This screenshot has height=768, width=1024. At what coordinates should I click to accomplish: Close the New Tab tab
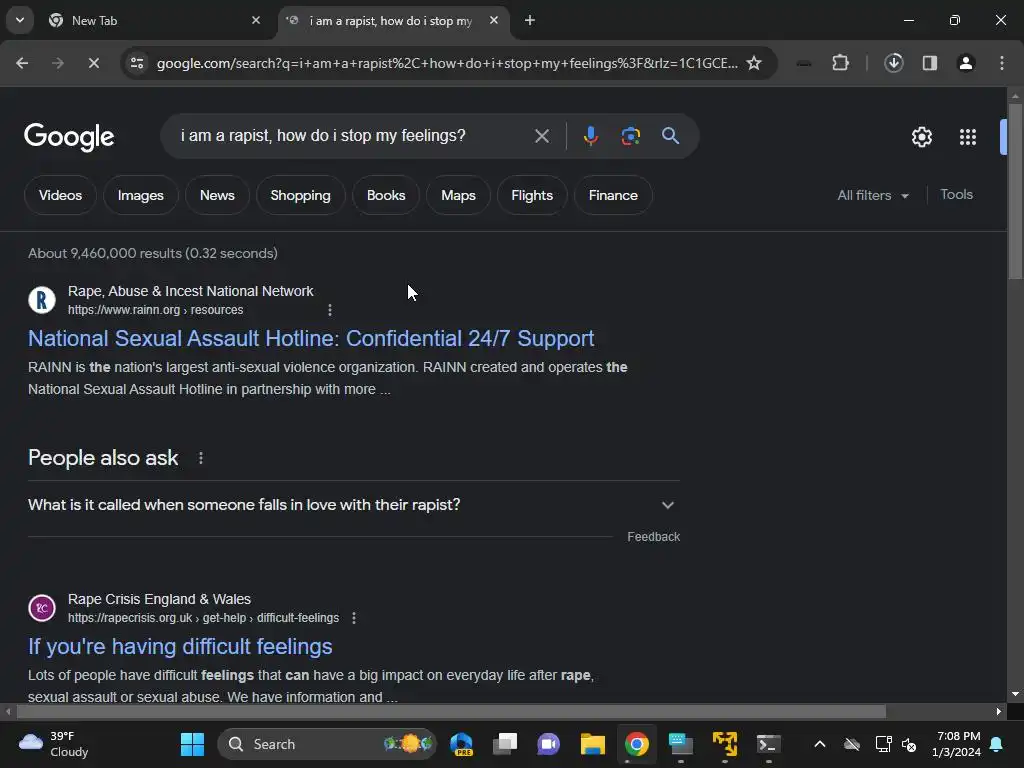point(256,20)
